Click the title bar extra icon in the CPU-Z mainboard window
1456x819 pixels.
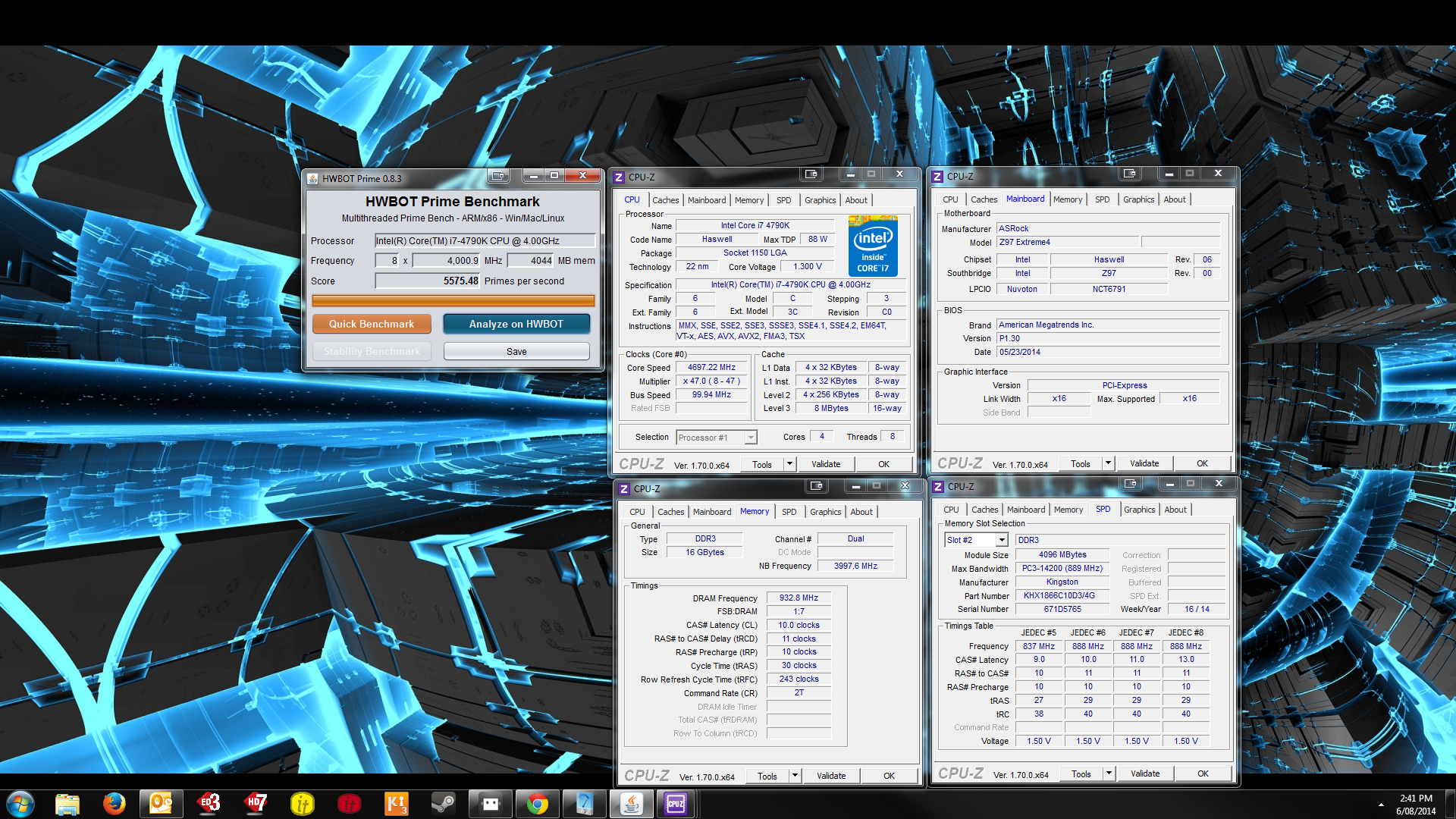click(1130, 174)
